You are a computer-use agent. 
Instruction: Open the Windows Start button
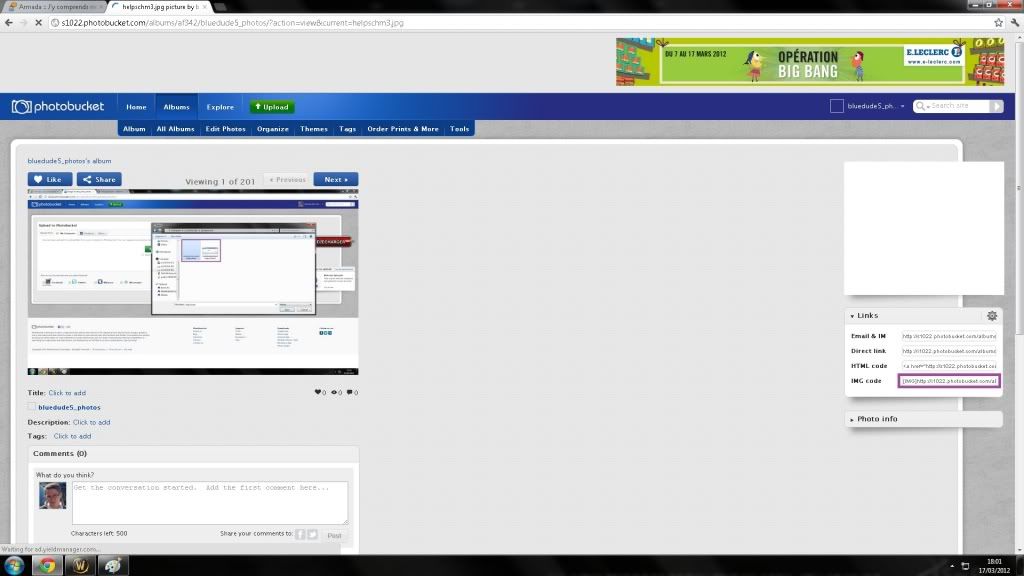(14, 566)
